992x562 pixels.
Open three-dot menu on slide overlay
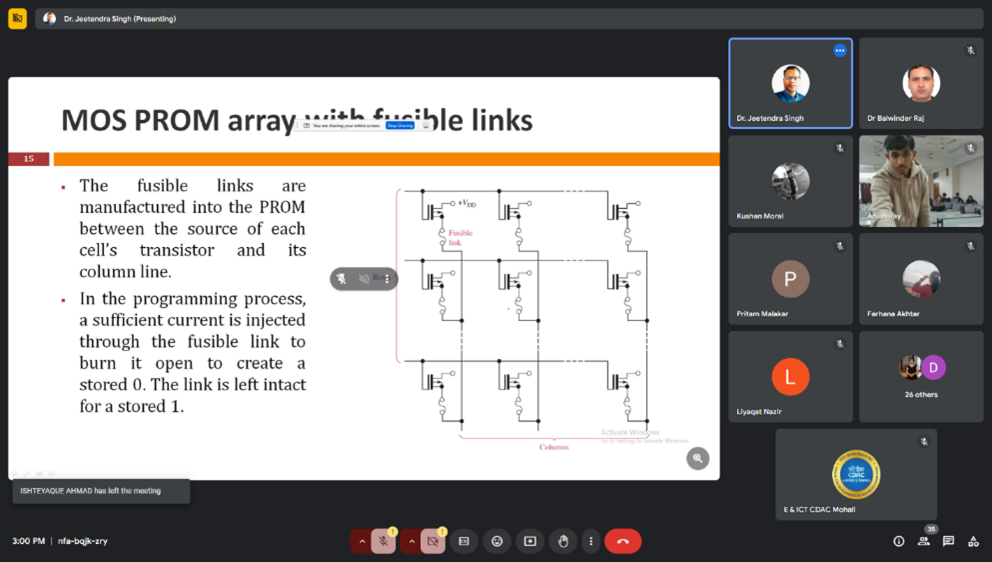pos(387,279)
